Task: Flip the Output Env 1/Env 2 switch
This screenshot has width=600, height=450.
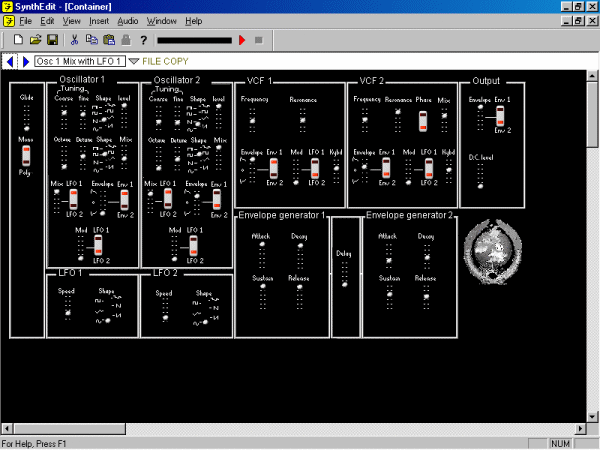Action: [x=481, y=119]
